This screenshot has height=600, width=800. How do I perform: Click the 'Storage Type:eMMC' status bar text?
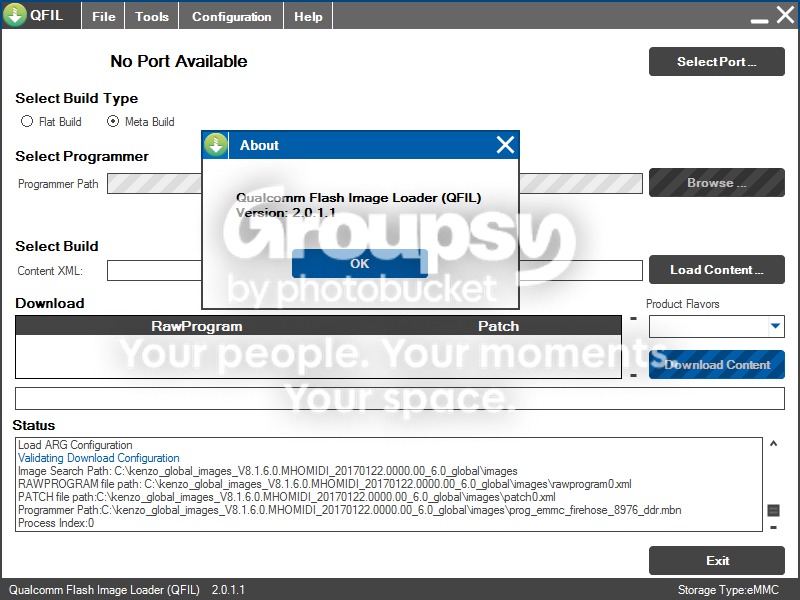tap(728, 590)
